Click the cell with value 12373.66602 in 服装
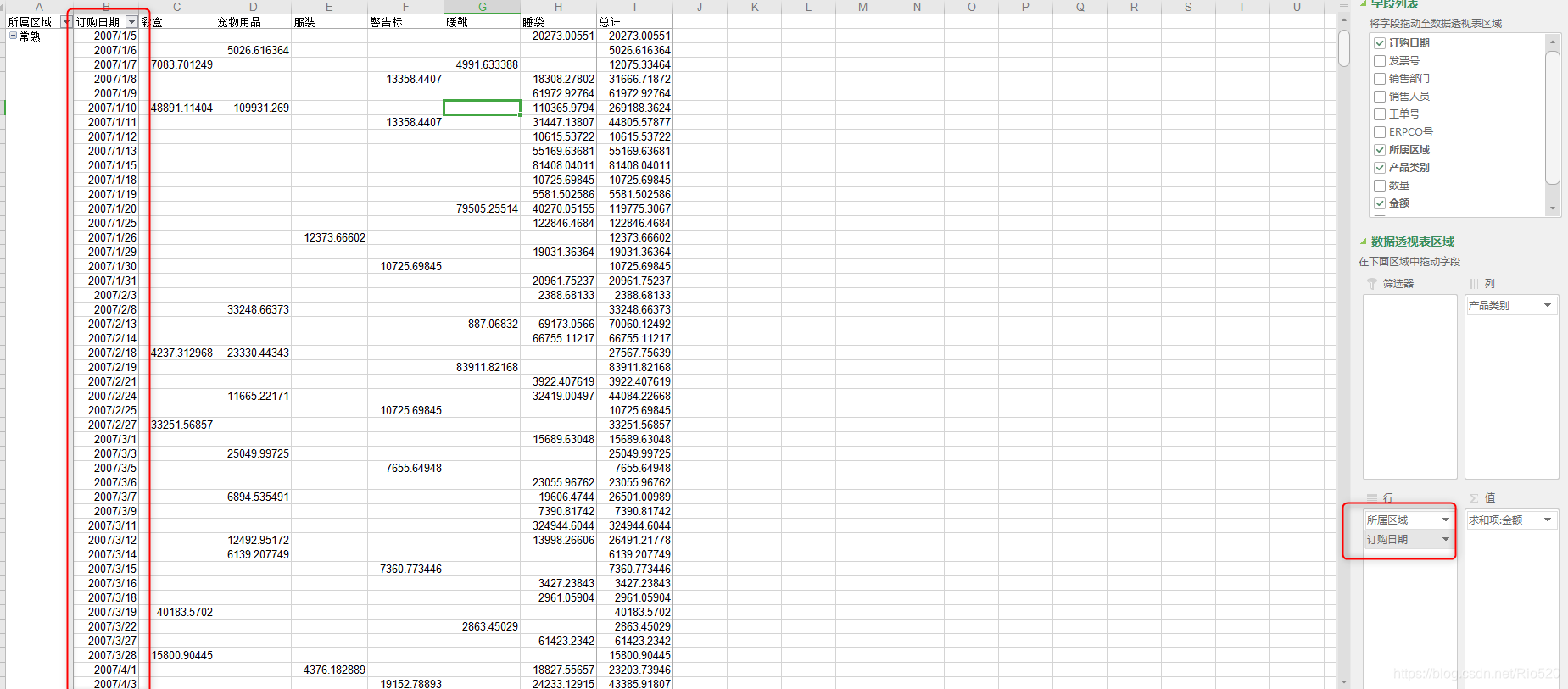Screen dimensions: 1568x689 [329, 238]
